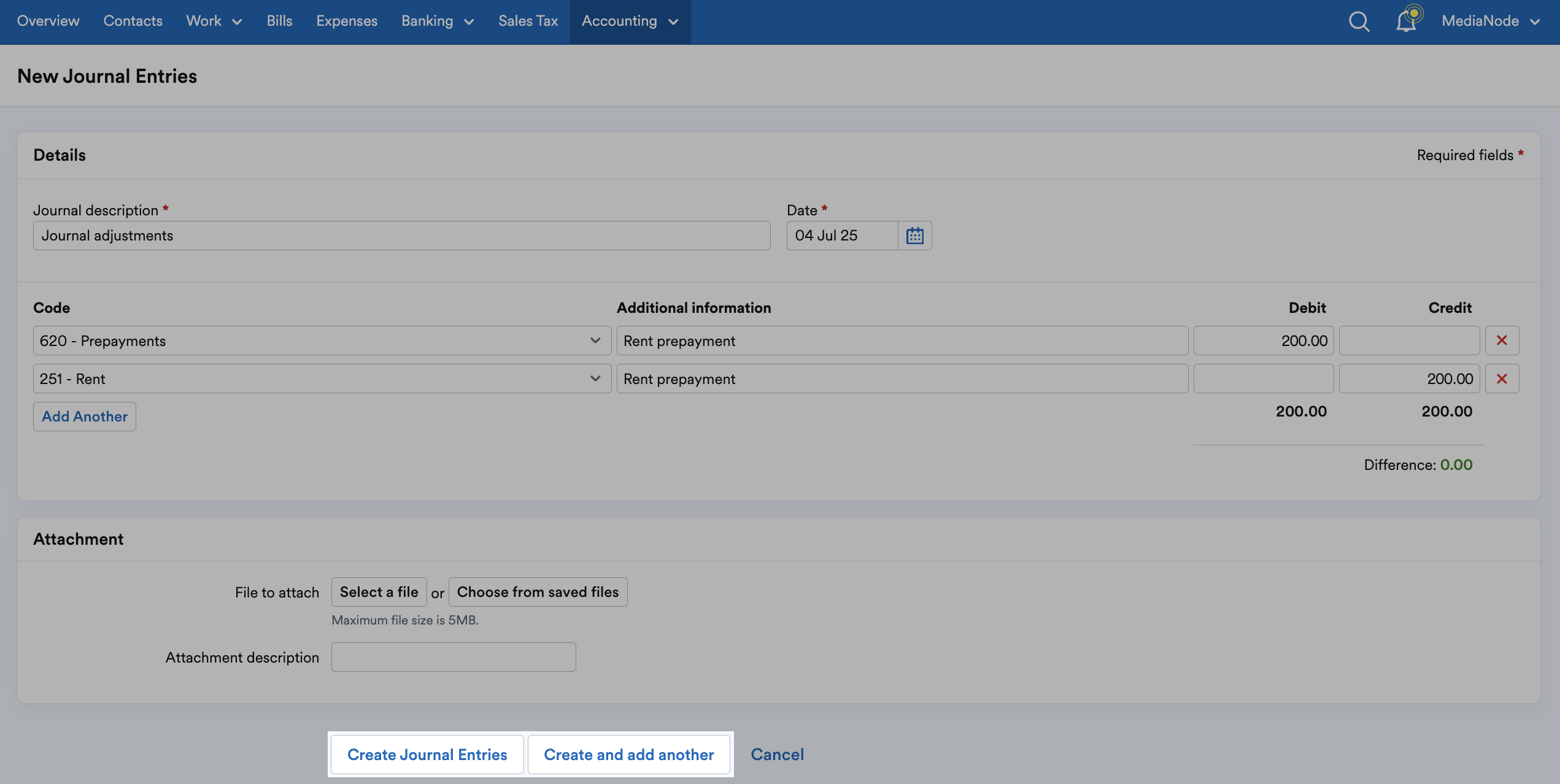
Task: Click the Prepayments row debit amount field
Action: 1264,340
